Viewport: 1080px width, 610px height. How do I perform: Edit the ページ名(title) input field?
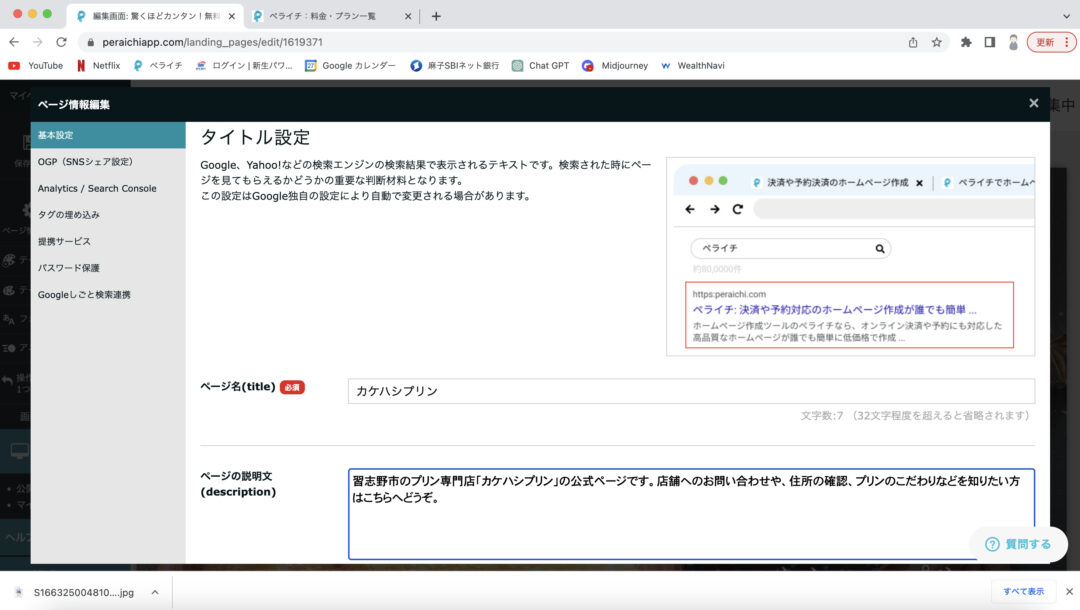(x=691, y=391)
